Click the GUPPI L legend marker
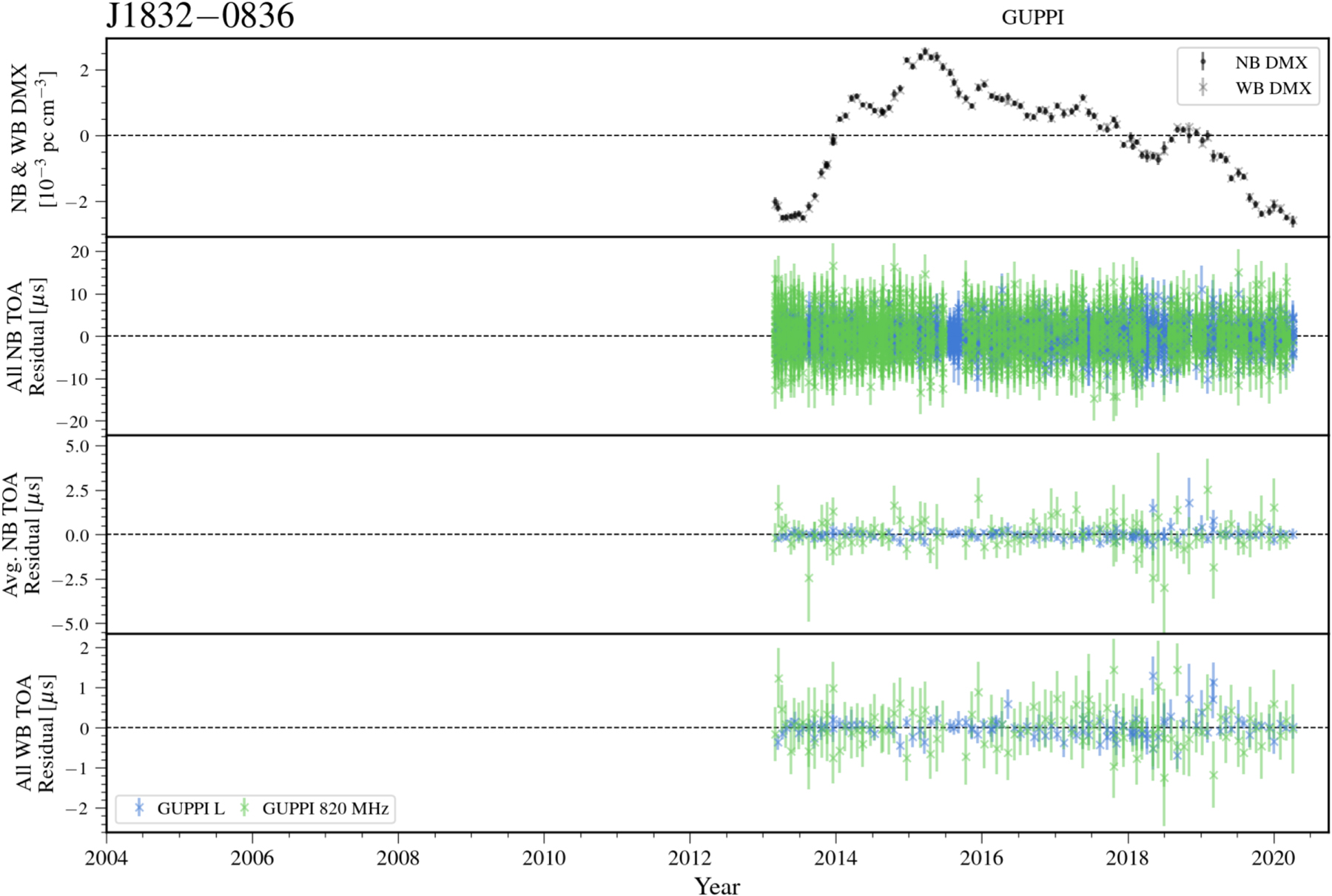 (139, 808)
